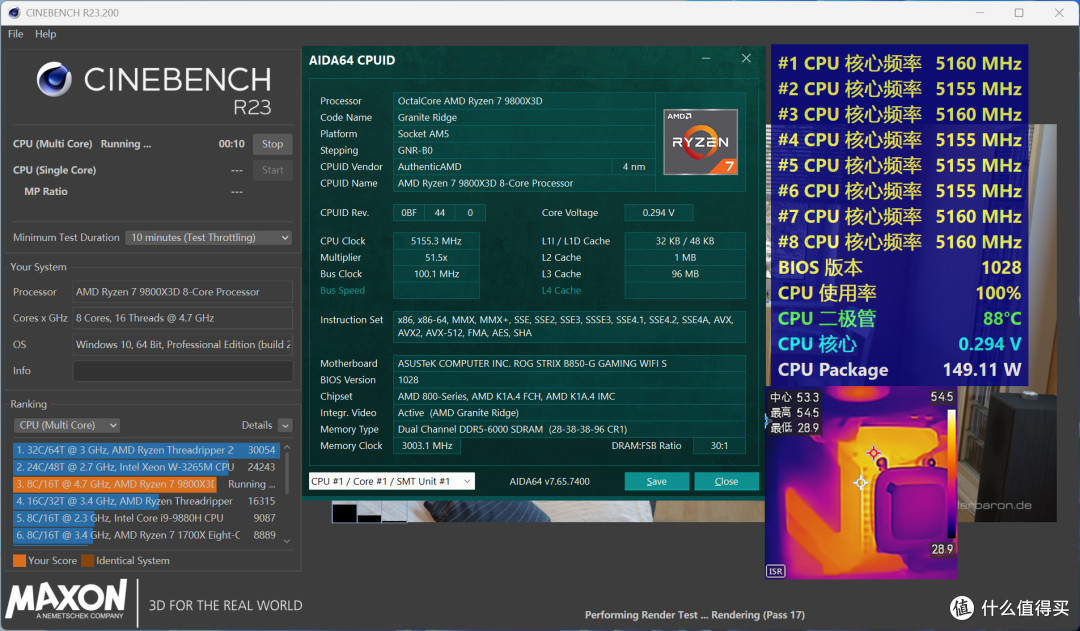Click the L3 Cache 96 MB value

685,274
